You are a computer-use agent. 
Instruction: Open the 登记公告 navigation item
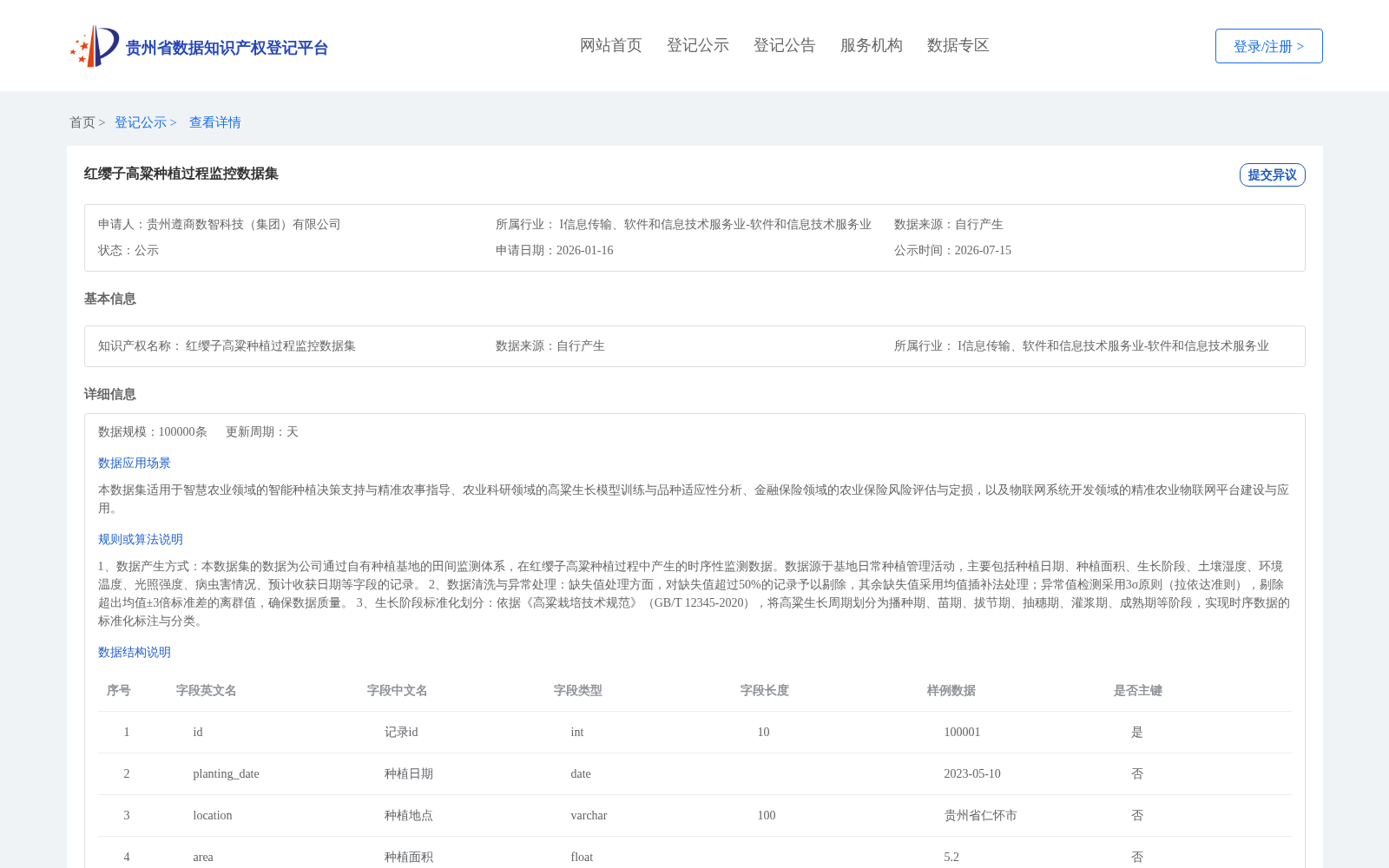click(785, 45)
